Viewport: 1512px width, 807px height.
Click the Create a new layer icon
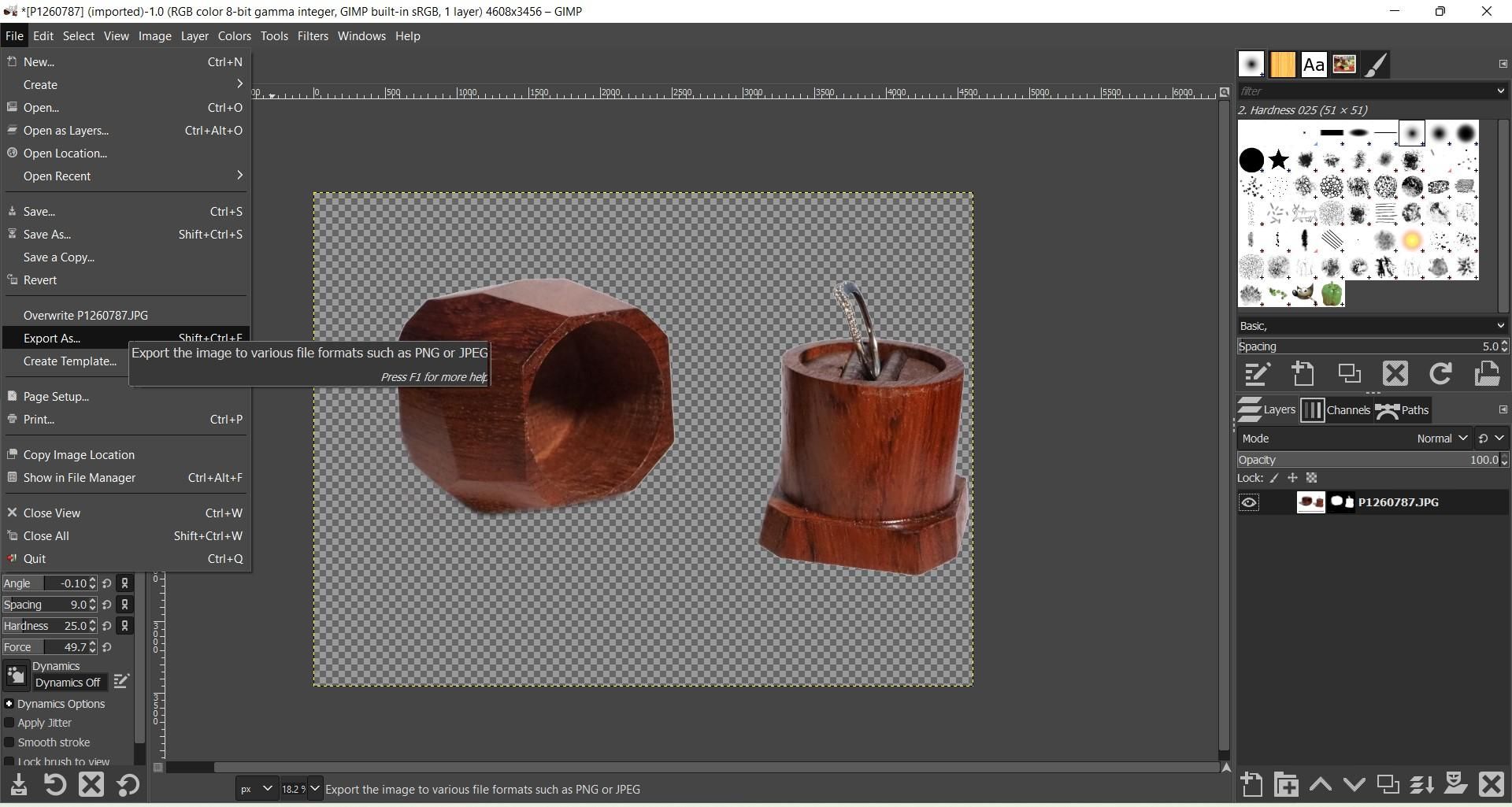[1251, 784]
